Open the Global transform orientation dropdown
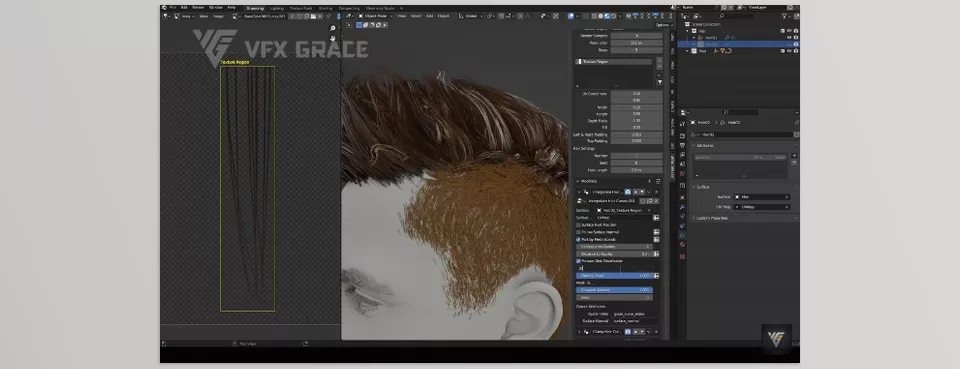 tap(472, 16)
